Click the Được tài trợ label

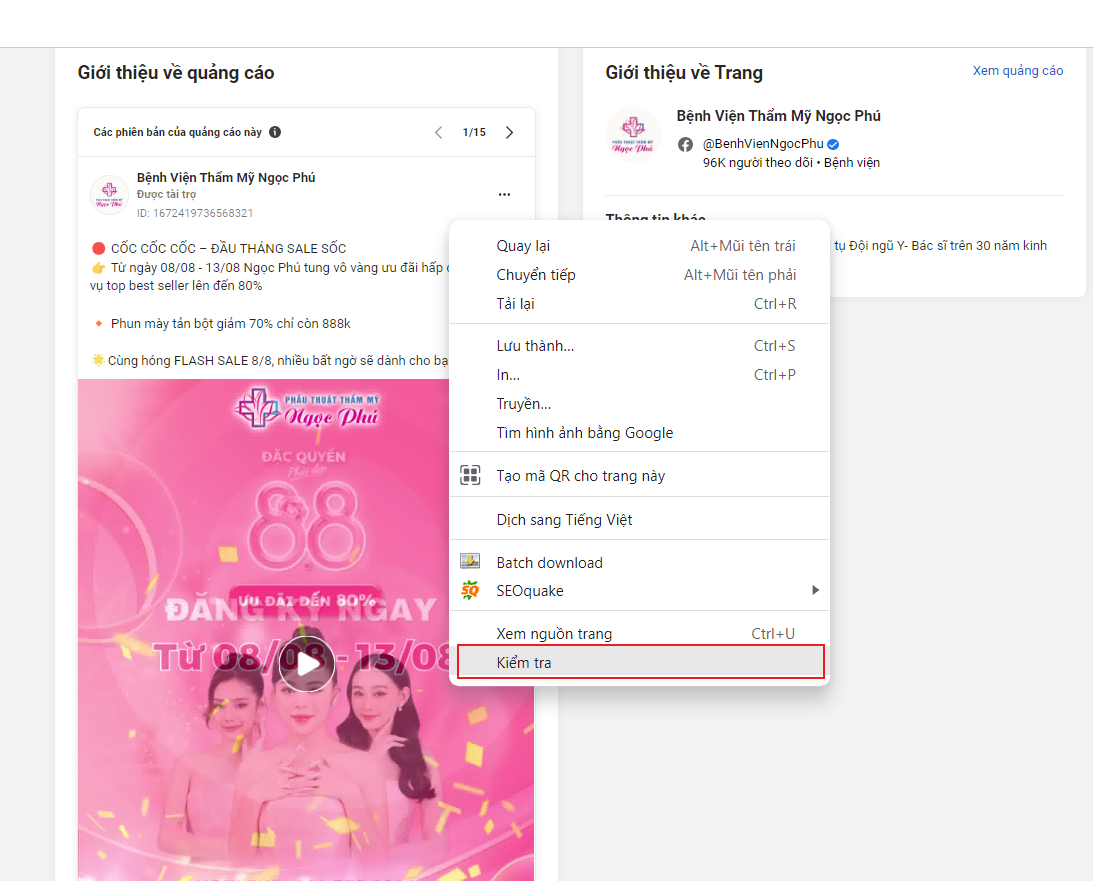pos(166,194)
